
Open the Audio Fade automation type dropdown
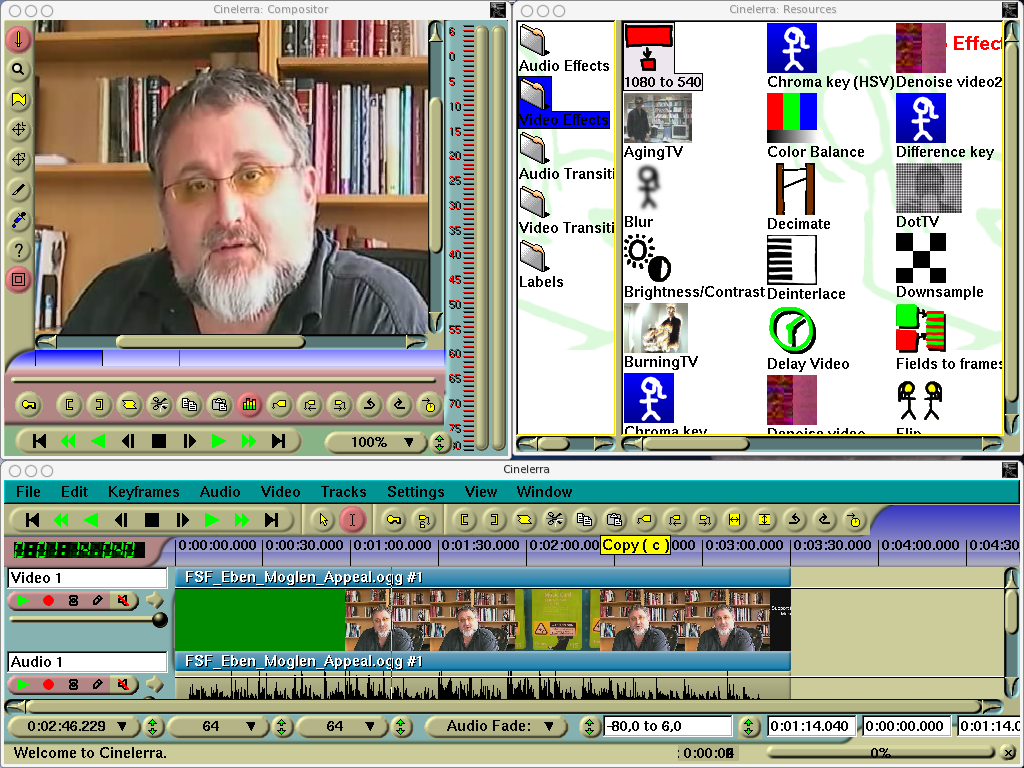(x=496, y=726)
